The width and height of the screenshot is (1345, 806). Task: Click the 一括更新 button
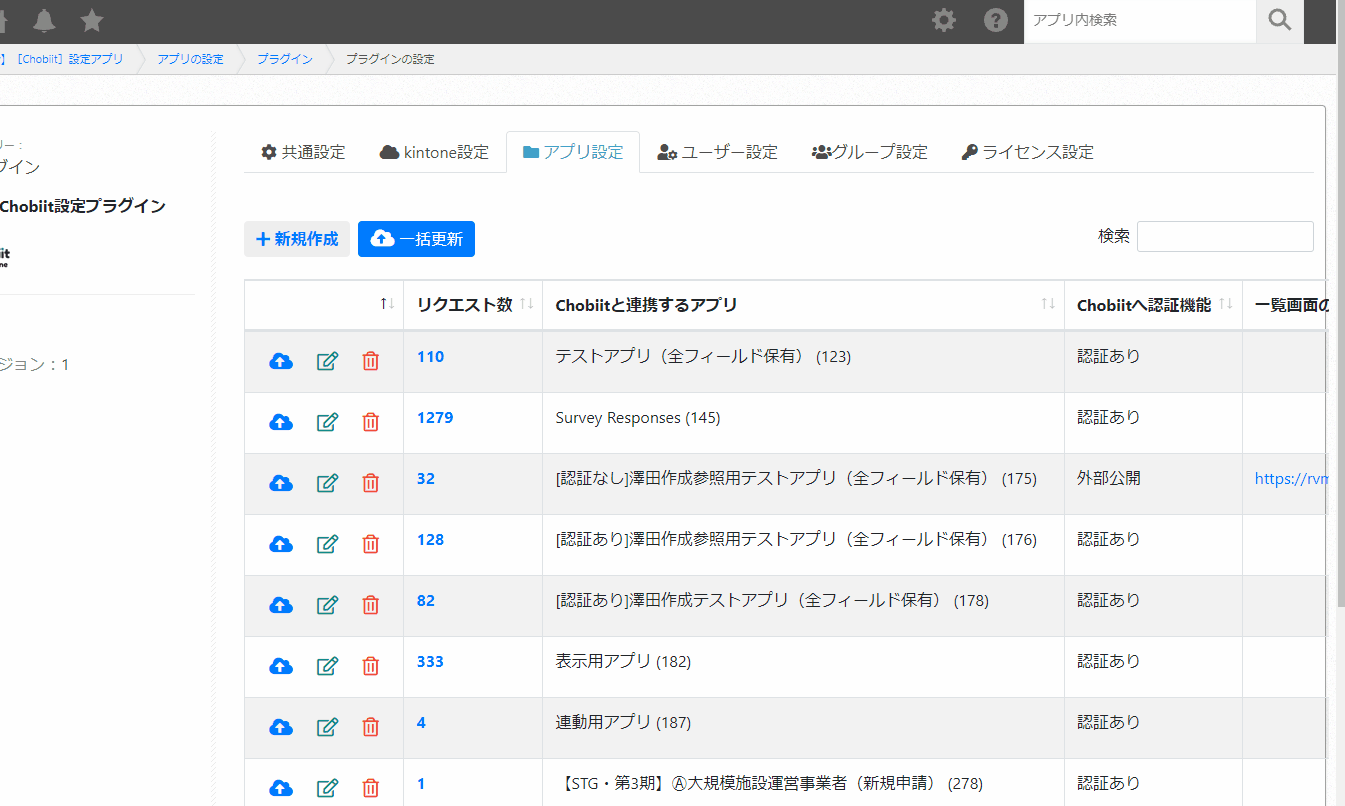(x=416, y=239)
